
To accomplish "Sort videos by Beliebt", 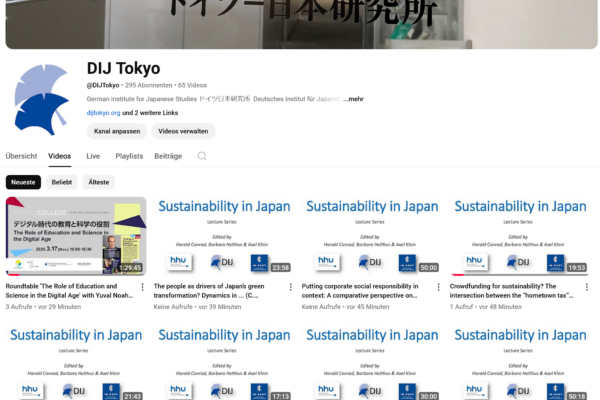I will (62, 182).
